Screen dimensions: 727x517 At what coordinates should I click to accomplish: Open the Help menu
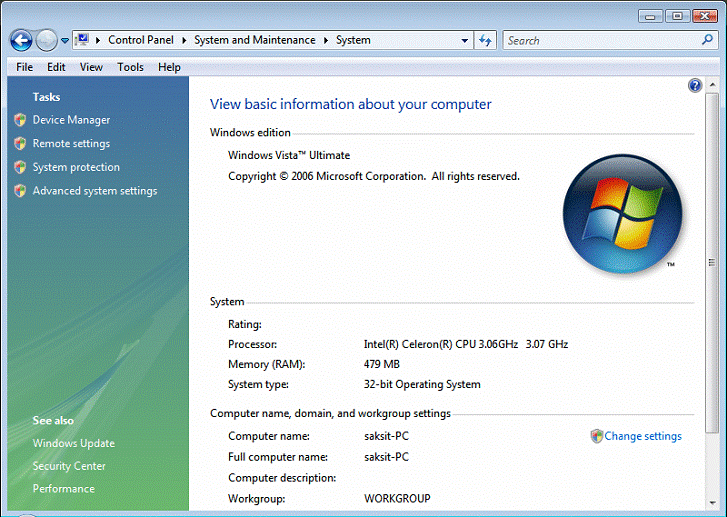(169, 67)
